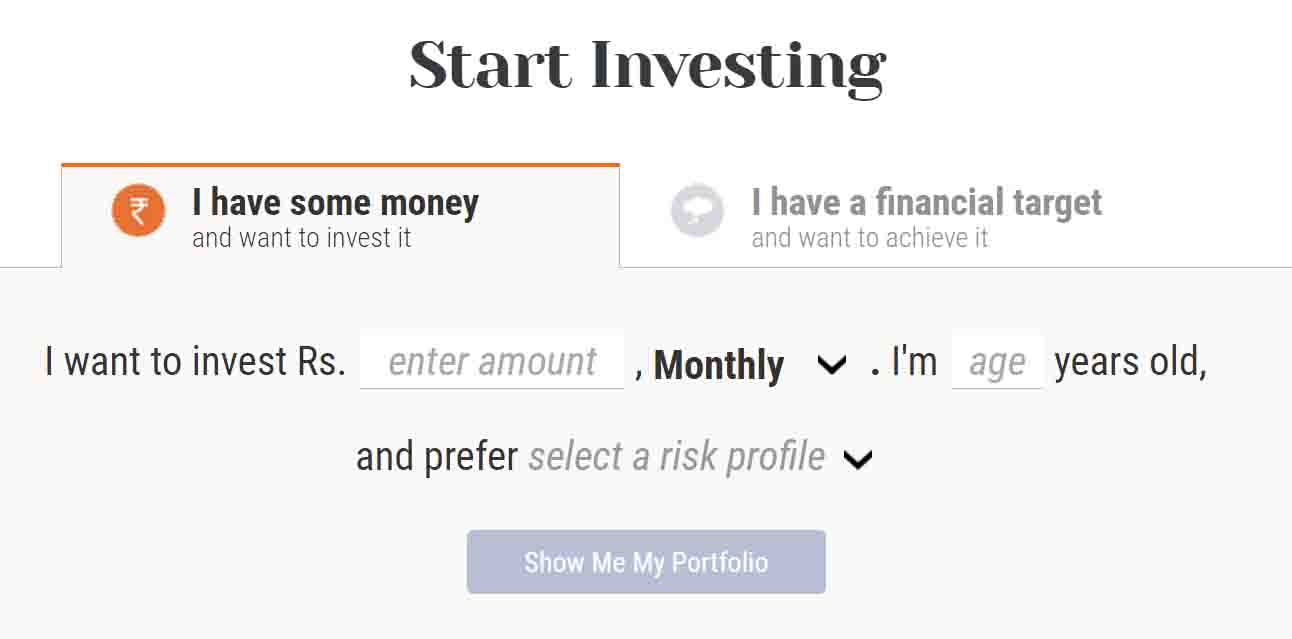Focus the age input field
This screenshot has height=639, width=1292.
[996, 362]
